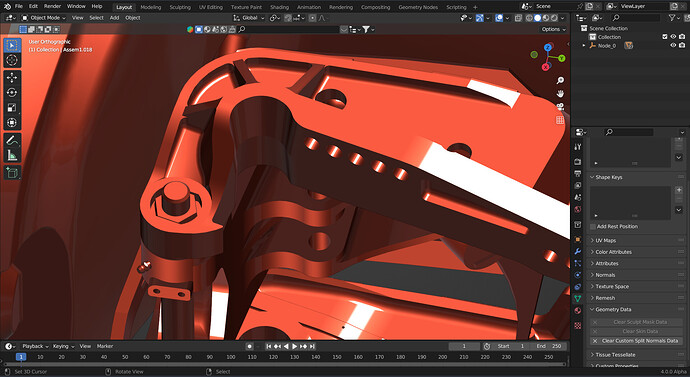Hide Node_0 via its eye icon
The width and height of the screenshot is (690, 377).
673,45
